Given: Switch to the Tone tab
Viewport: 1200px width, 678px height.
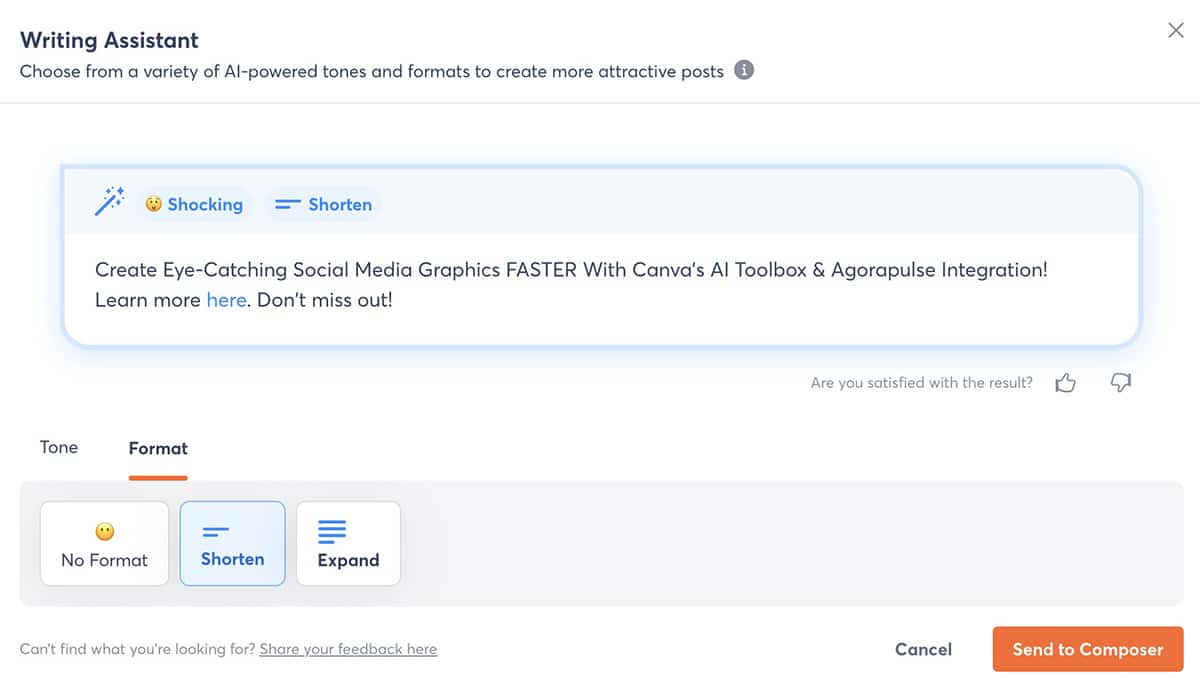Looking at the screenshot, I should [59, 448].
